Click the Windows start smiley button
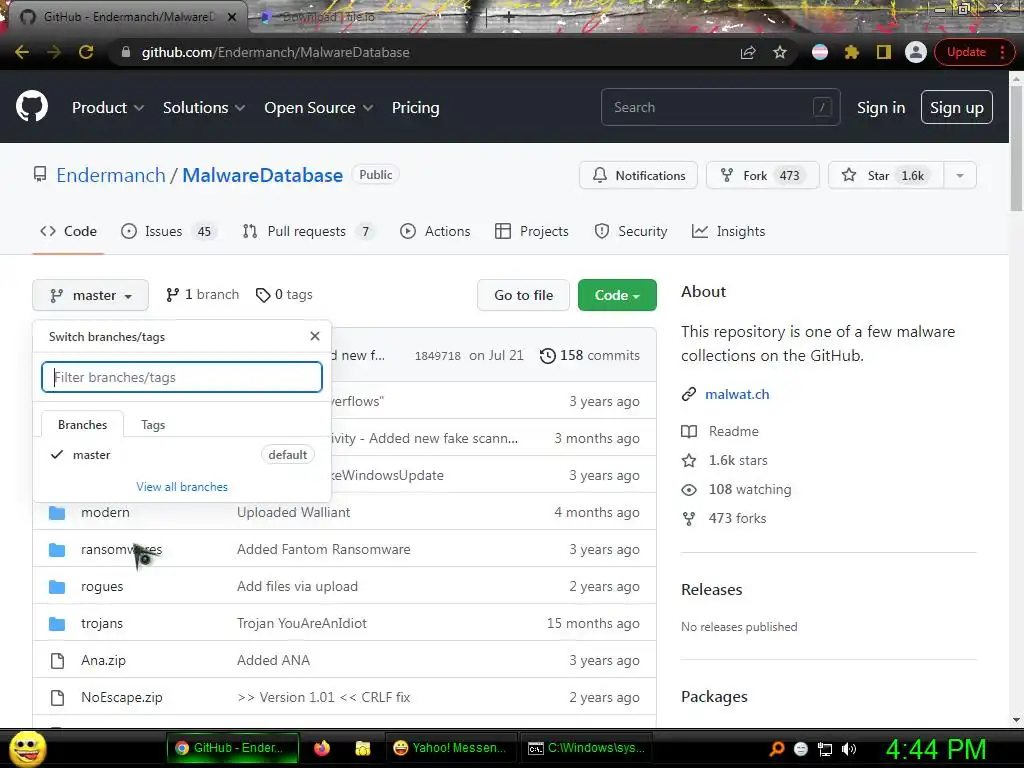1024x768 pixels. (x=27, y=748)
